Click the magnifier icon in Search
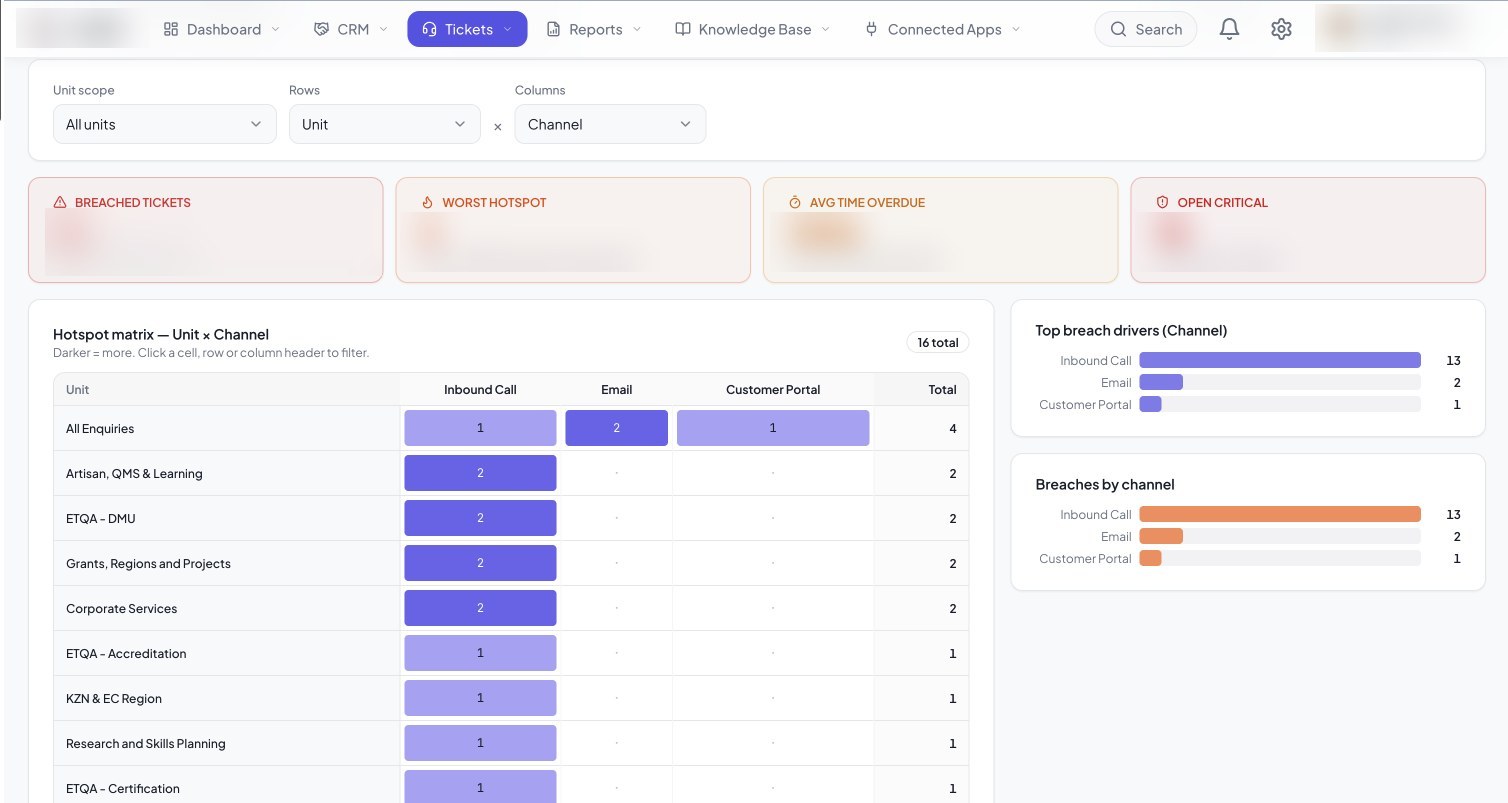The width and height of the screenshot is (1508, 803). (x=1118, y=29)
